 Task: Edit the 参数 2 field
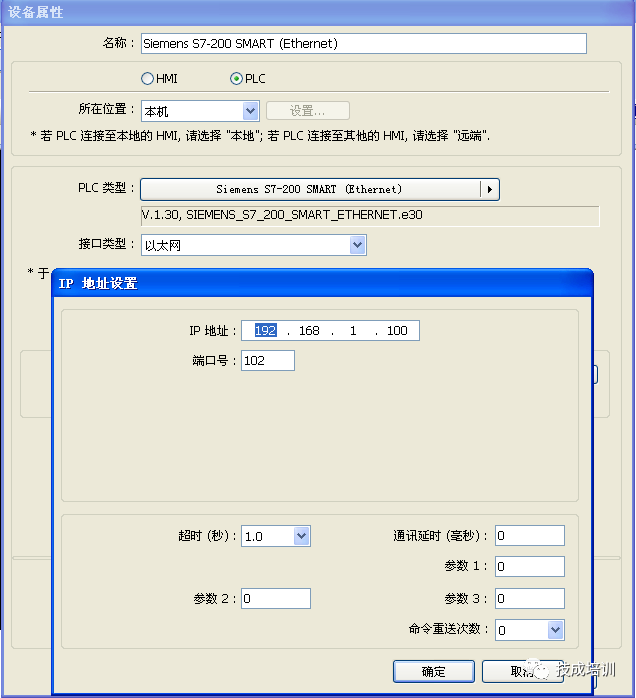tap(276, 598)
